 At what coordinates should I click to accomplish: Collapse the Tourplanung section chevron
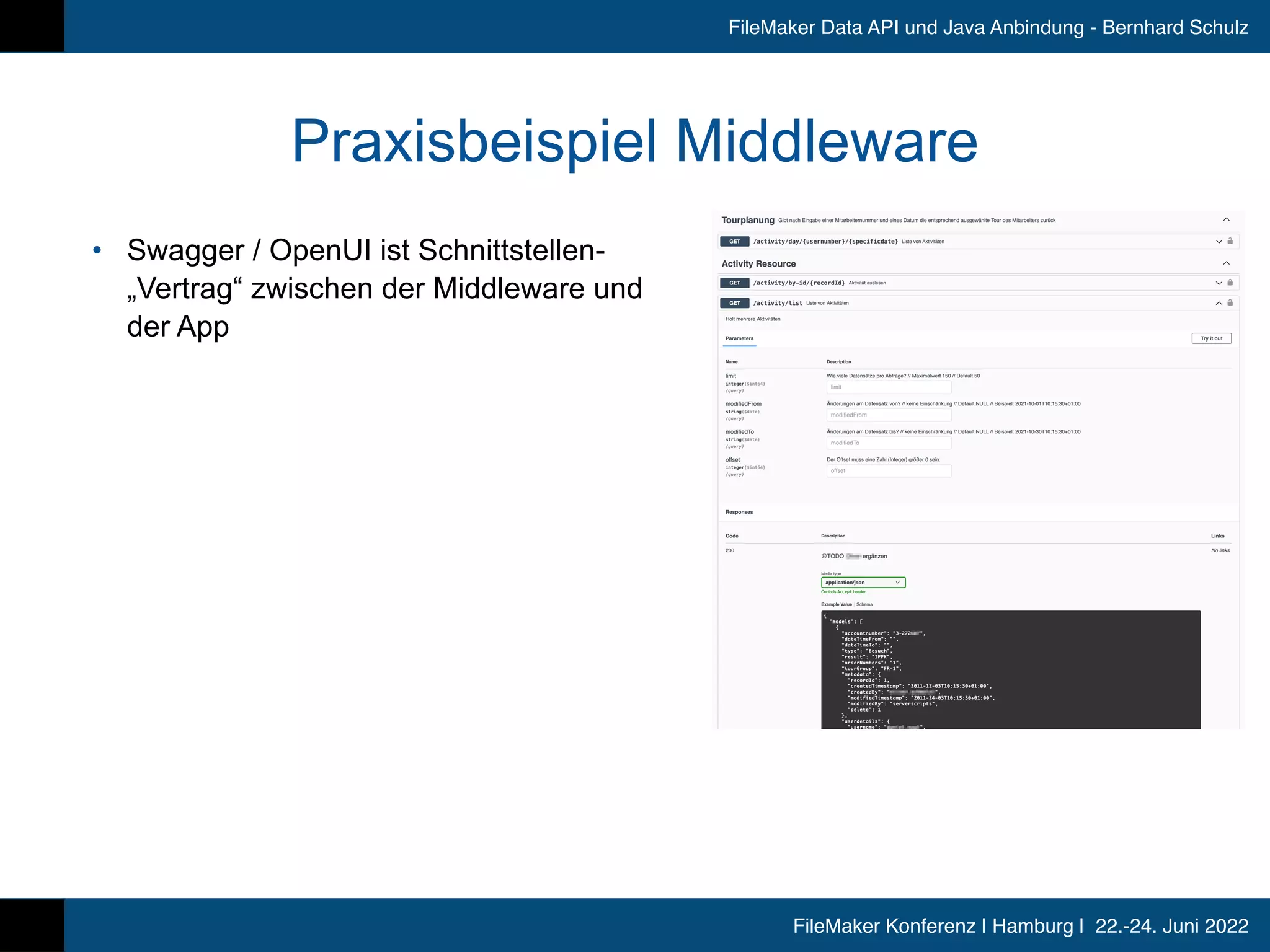(1226, 219)
